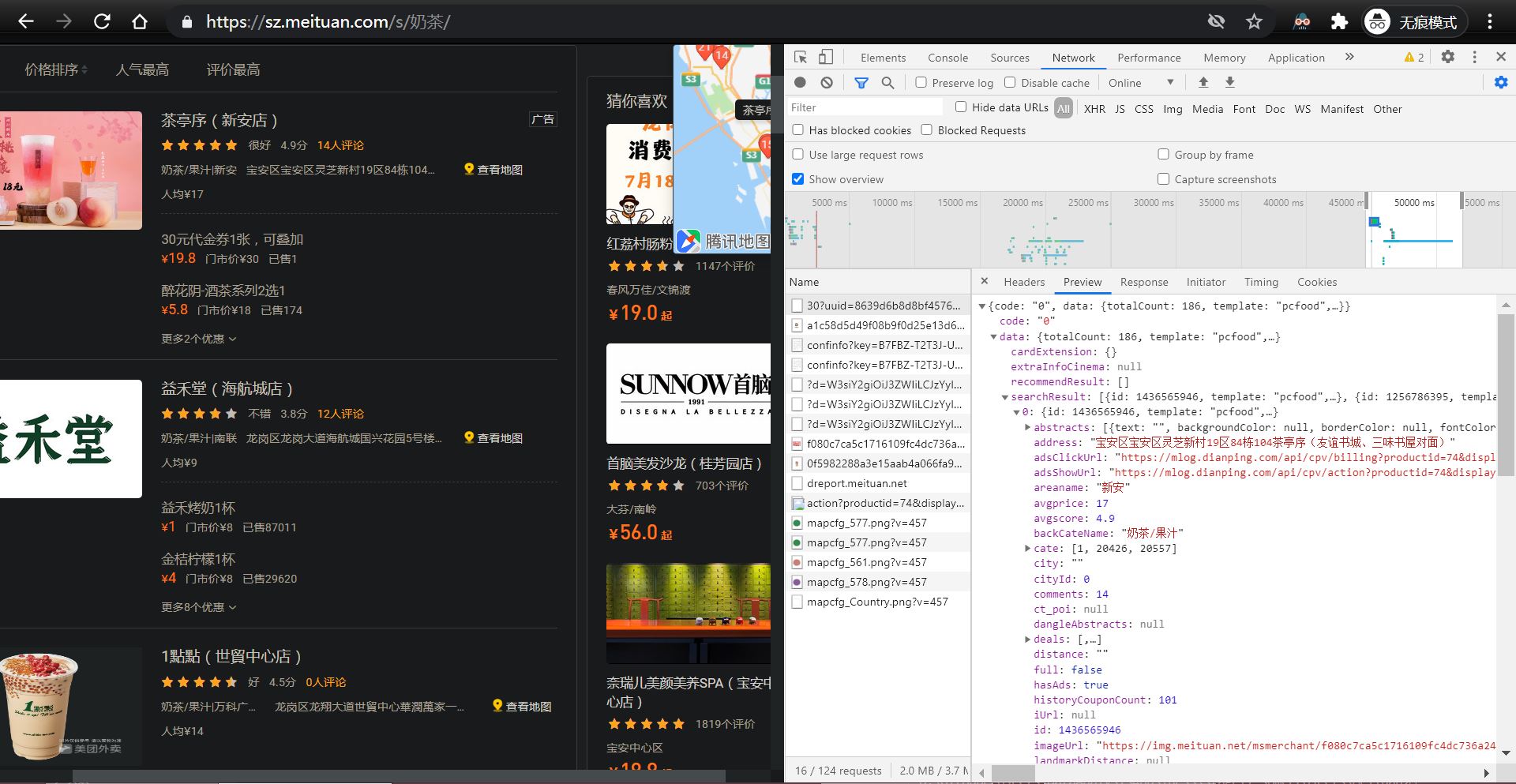The width and height of the screenshot is (1516, 784).
Task: Enable Capture screenshots
Action: point(1163,178)
